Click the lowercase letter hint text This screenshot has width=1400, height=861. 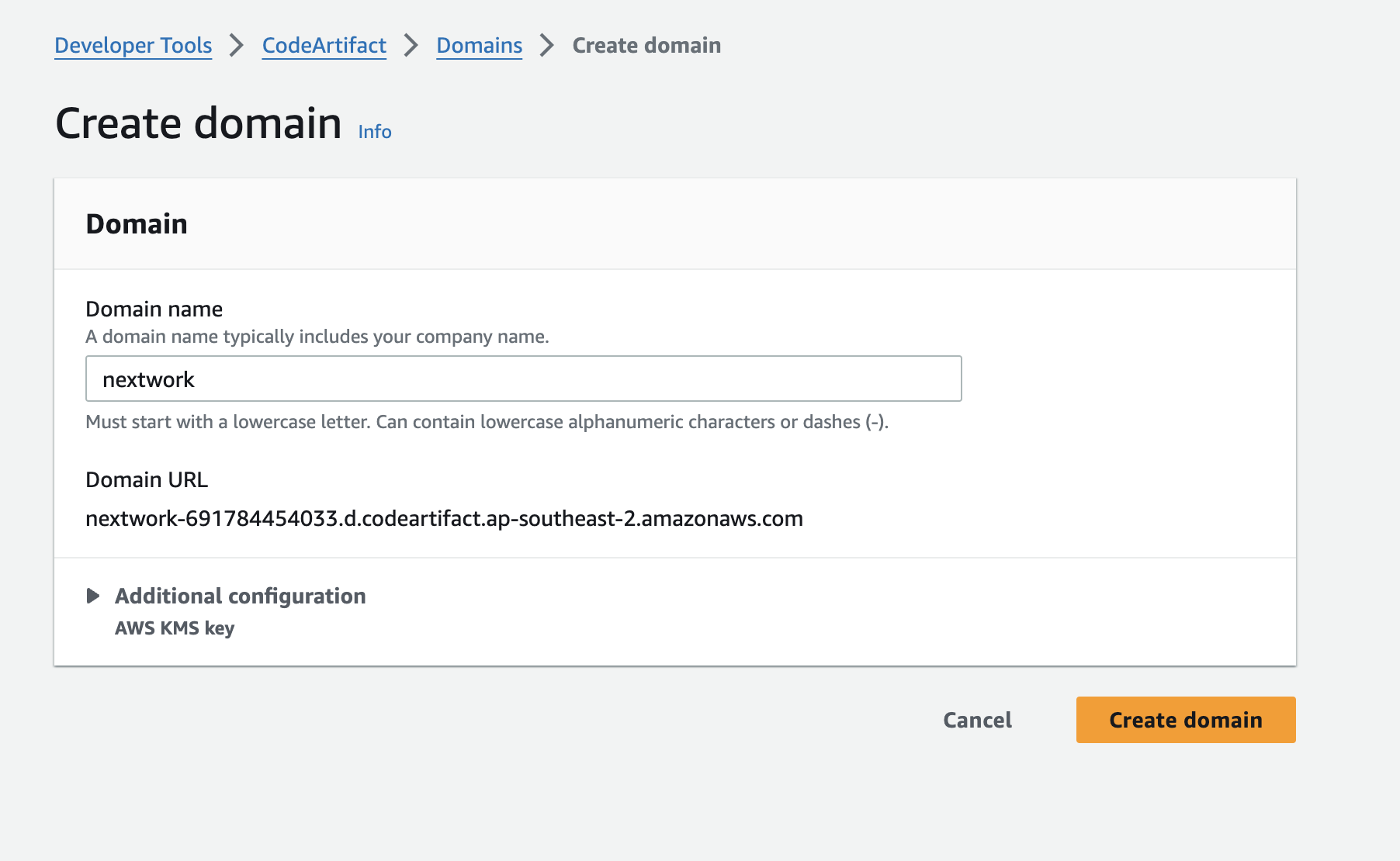pos(487,422)
